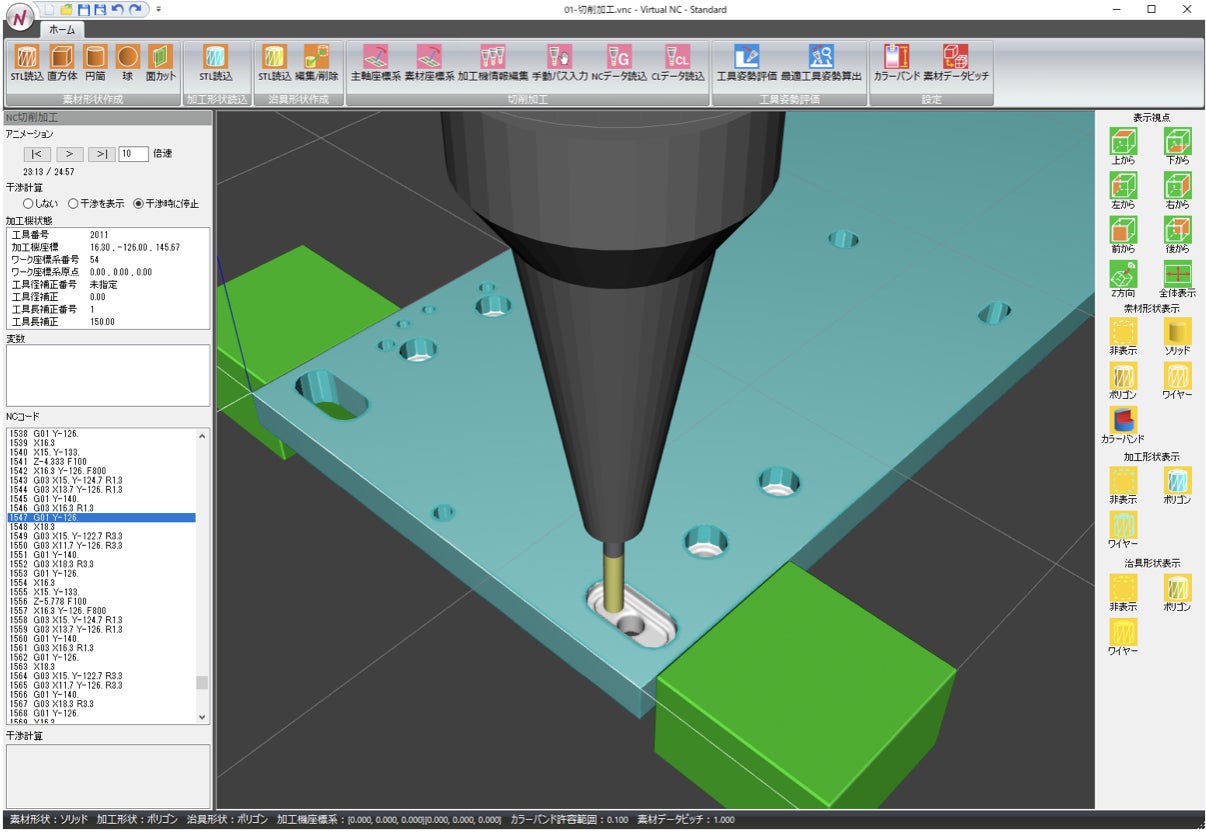Image resolution: width=1206 pixels, height=834 pixels.
Task: Click the 倍速 speed input field
Action: coord(132,154)
